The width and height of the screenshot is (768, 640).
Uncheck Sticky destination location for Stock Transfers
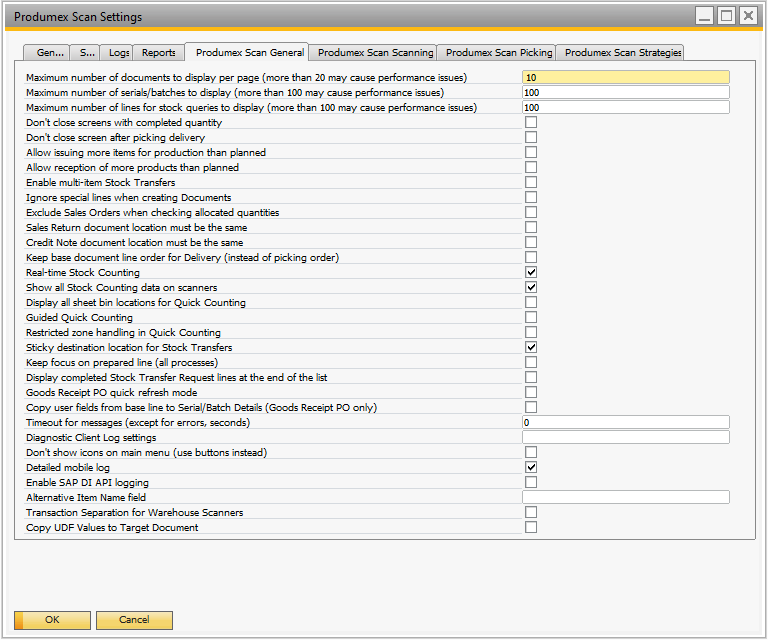(531, 347)
